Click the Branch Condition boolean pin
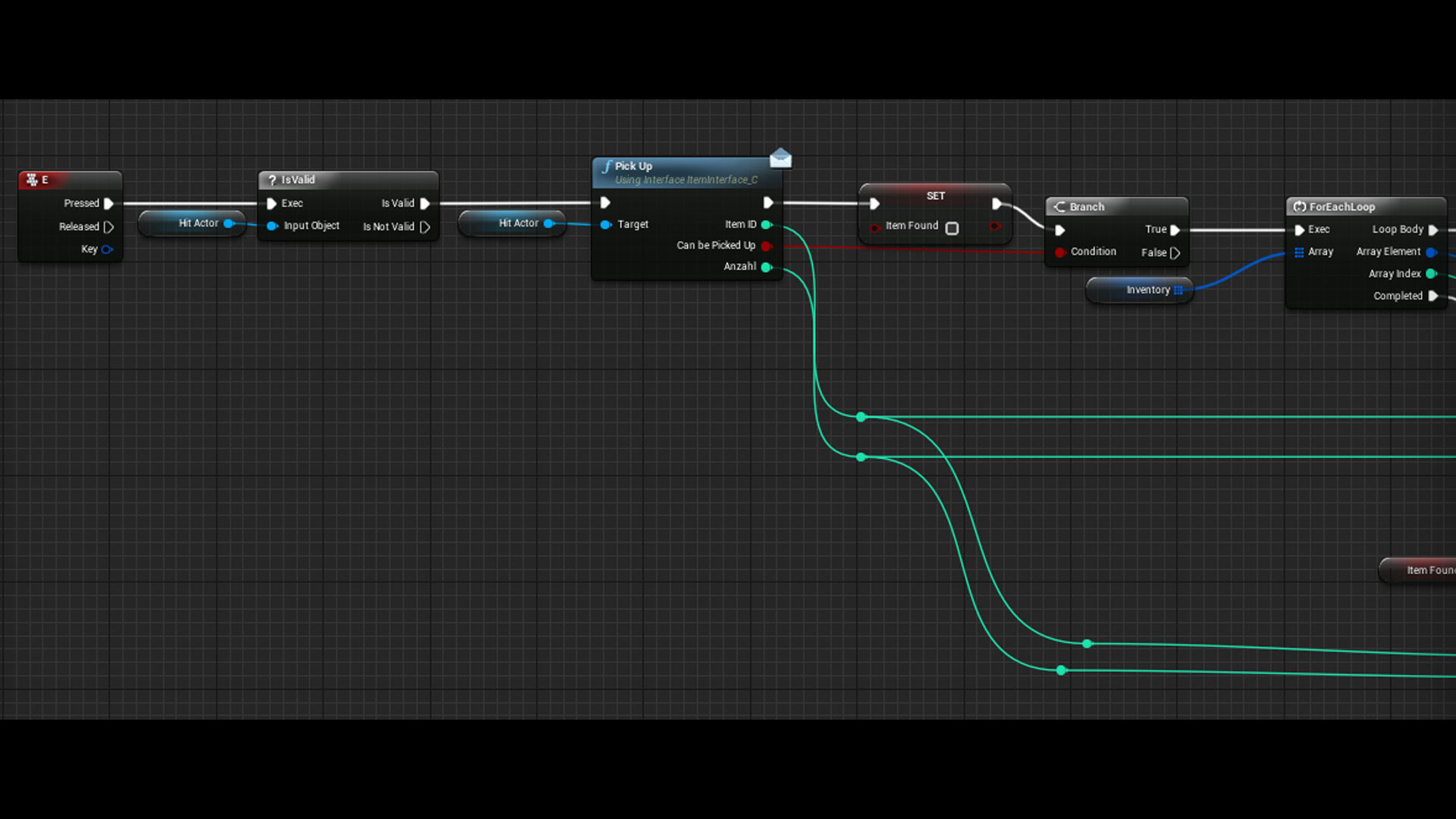1456x819 pixels. coord(1060,252)
